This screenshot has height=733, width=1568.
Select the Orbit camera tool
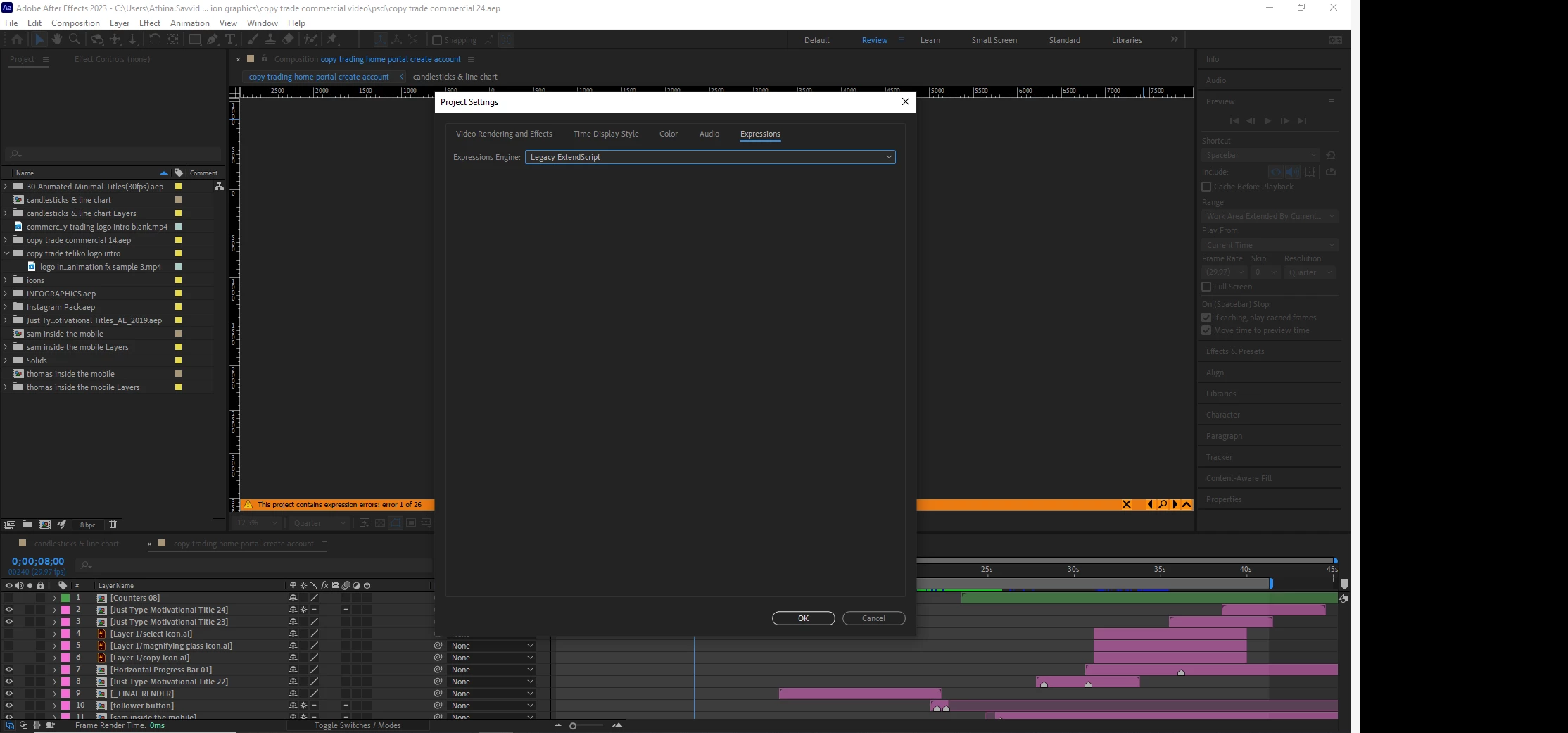tap(97, 39)
